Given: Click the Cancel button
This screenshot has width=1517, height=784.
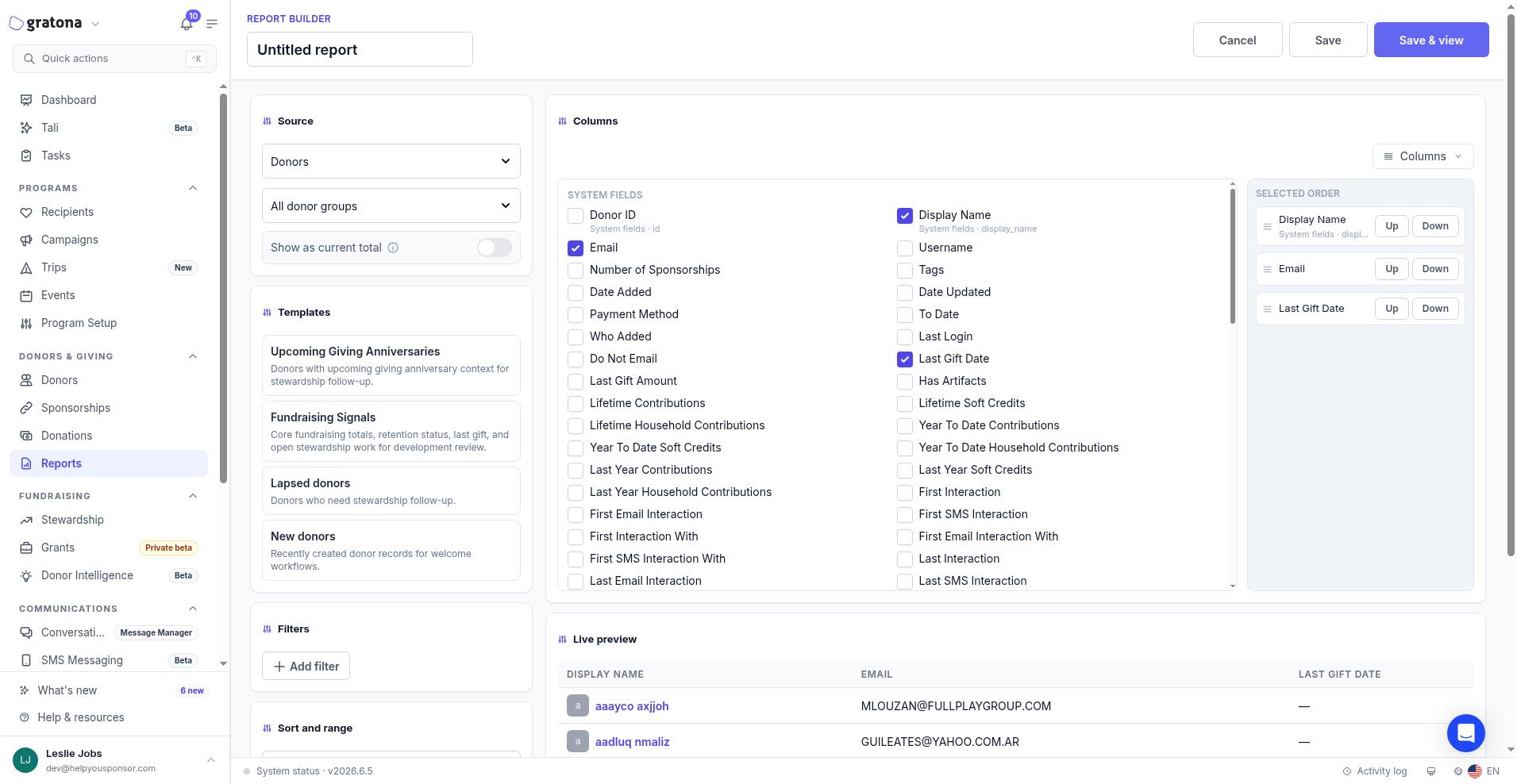Looking at the screenshot, I should (x=1238, y=40).
